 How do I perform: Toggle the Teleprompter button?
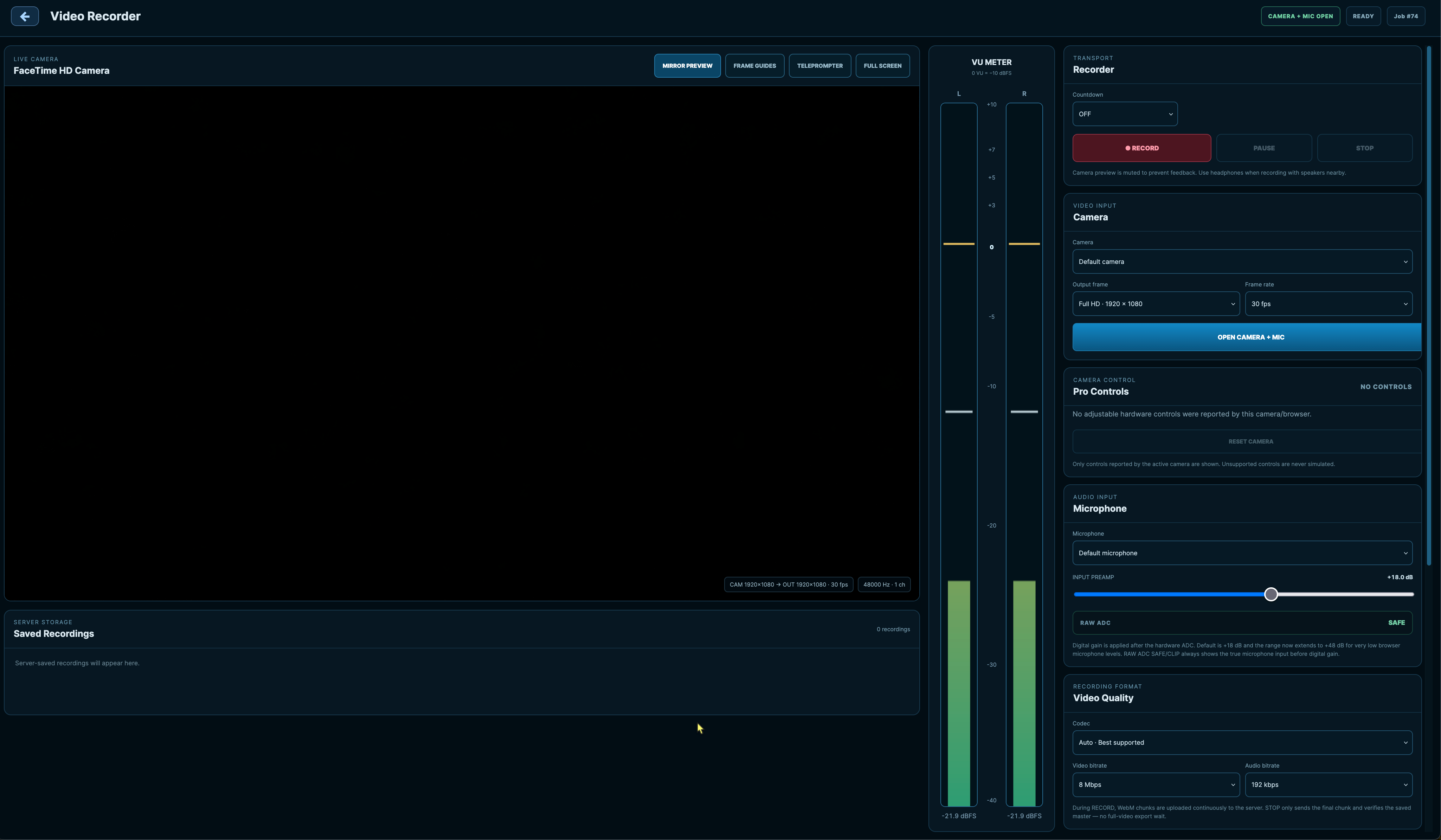point(819,66)
